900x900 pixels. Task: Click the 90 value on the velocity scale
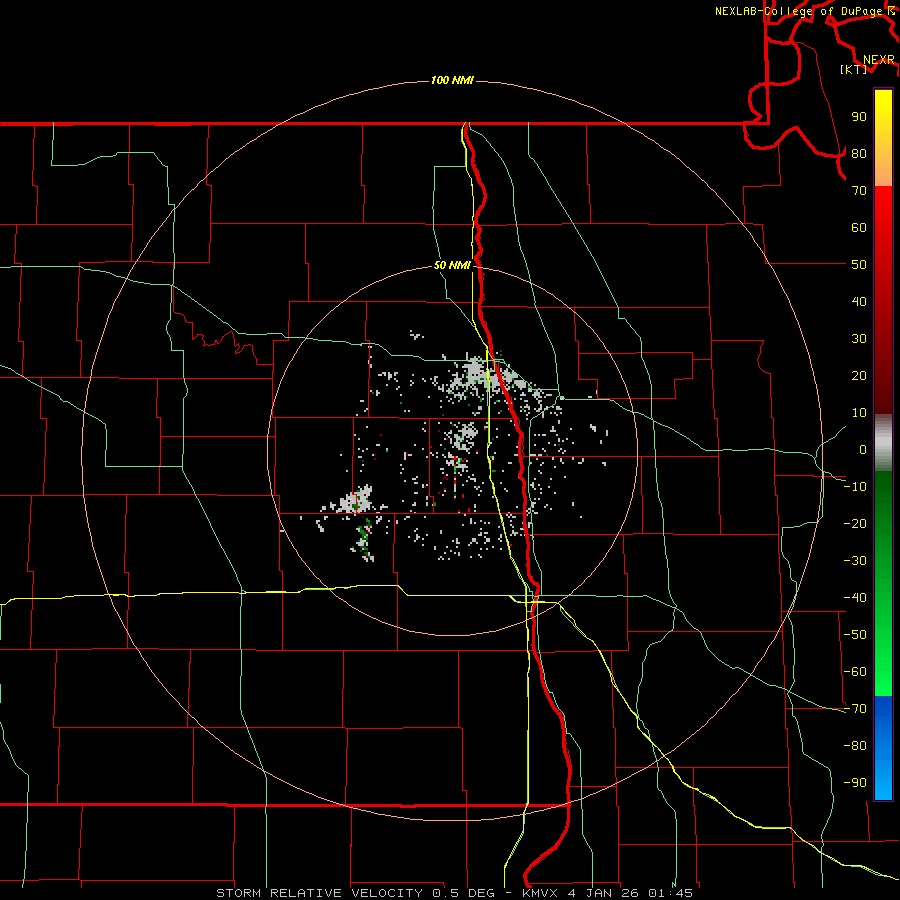pos(859,117)
